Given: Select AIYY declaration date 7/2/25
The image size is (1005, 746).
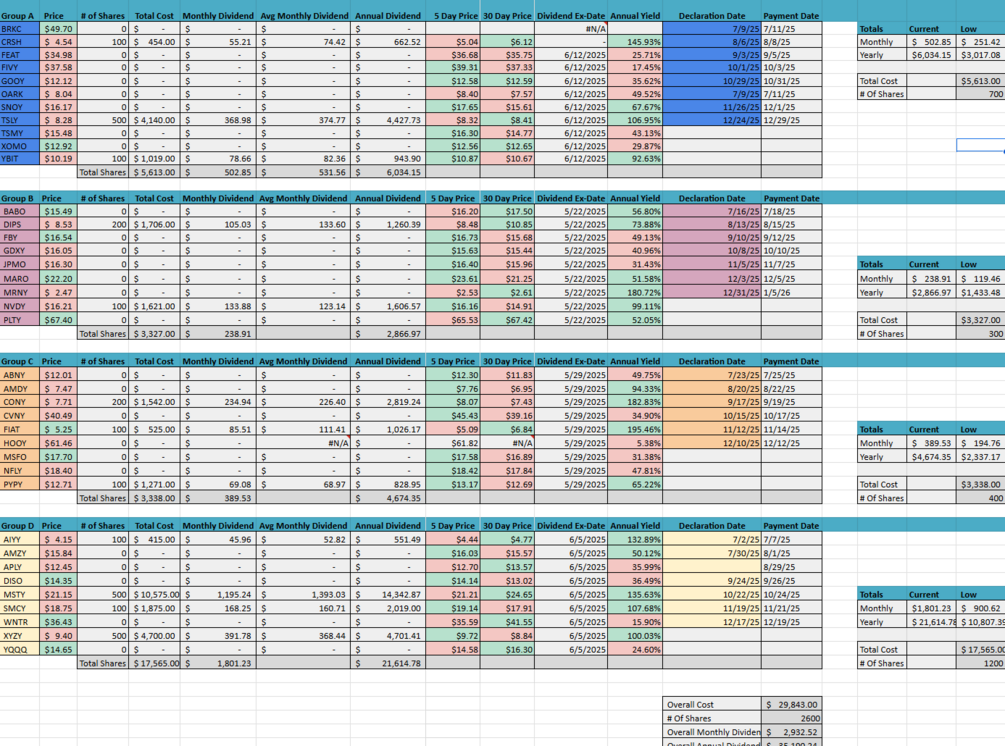Looking at the screenshot, I should point(711,540).
